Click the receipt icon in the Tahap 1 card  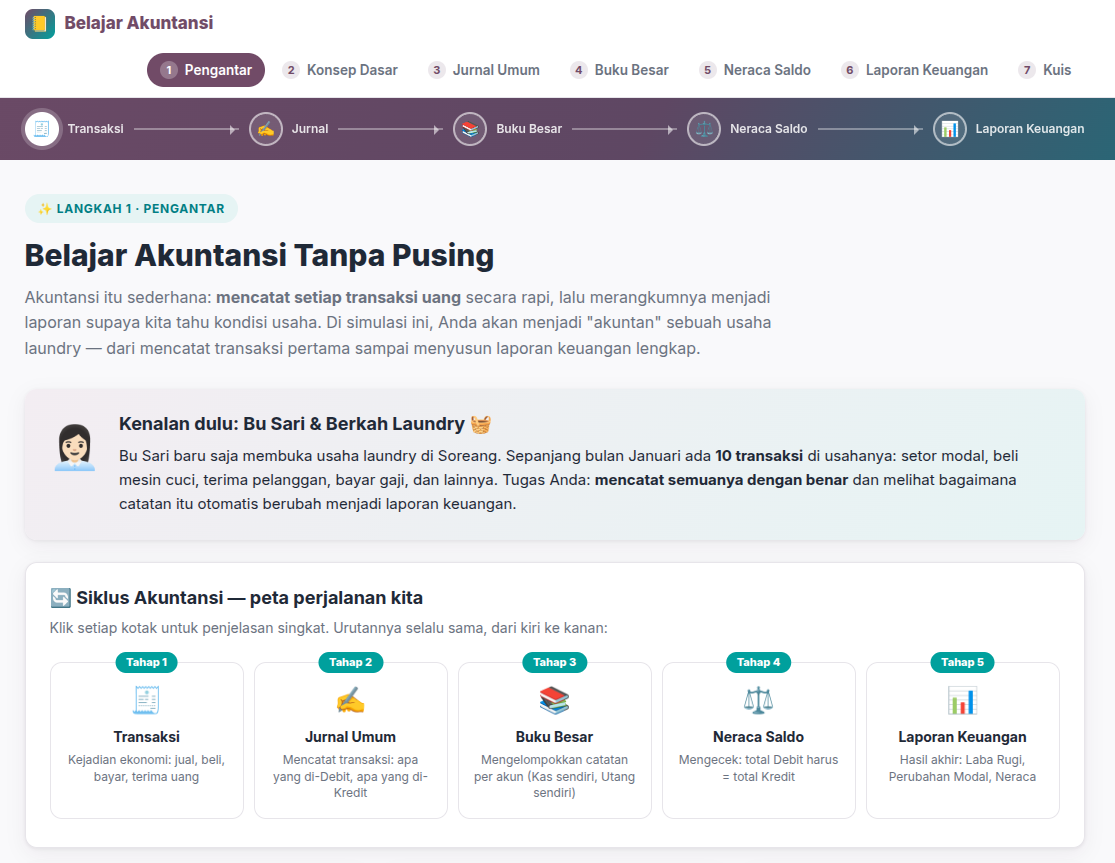point(146,700)
